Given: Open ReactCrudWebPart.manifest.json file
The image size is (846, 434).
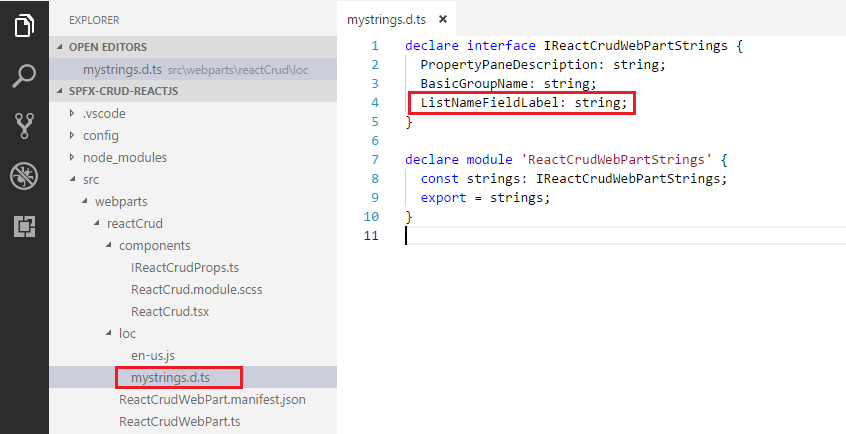Looking at the screenshot, I should pos(212,399).
